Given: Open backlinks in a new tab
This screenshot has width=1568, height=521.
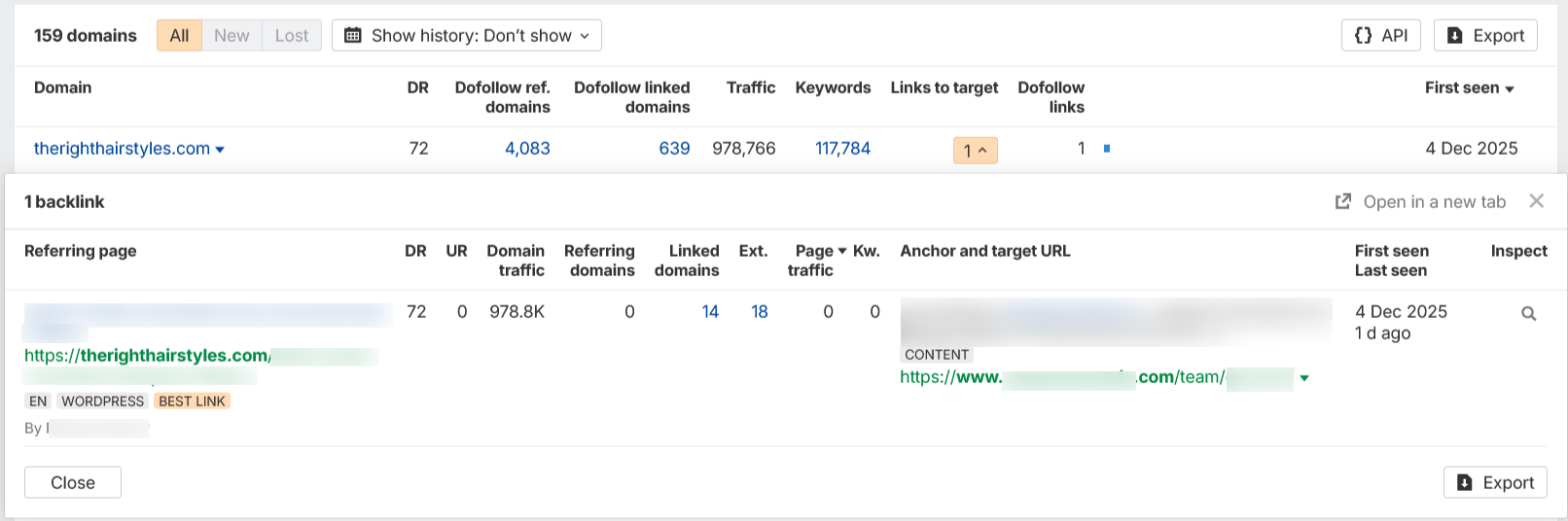Looking at the screenshot, I should pyautogui.click(x=1421, y=202).
